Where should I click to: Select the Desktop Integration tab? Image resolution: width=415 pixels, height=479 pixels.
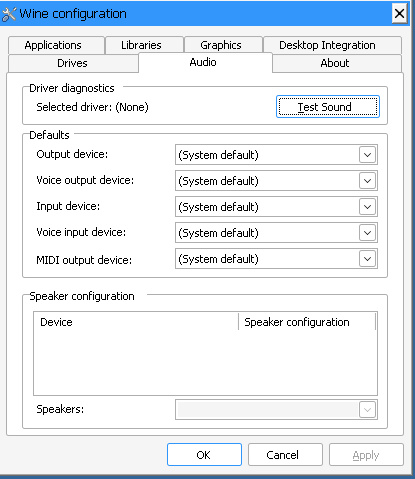coord(332,45)
